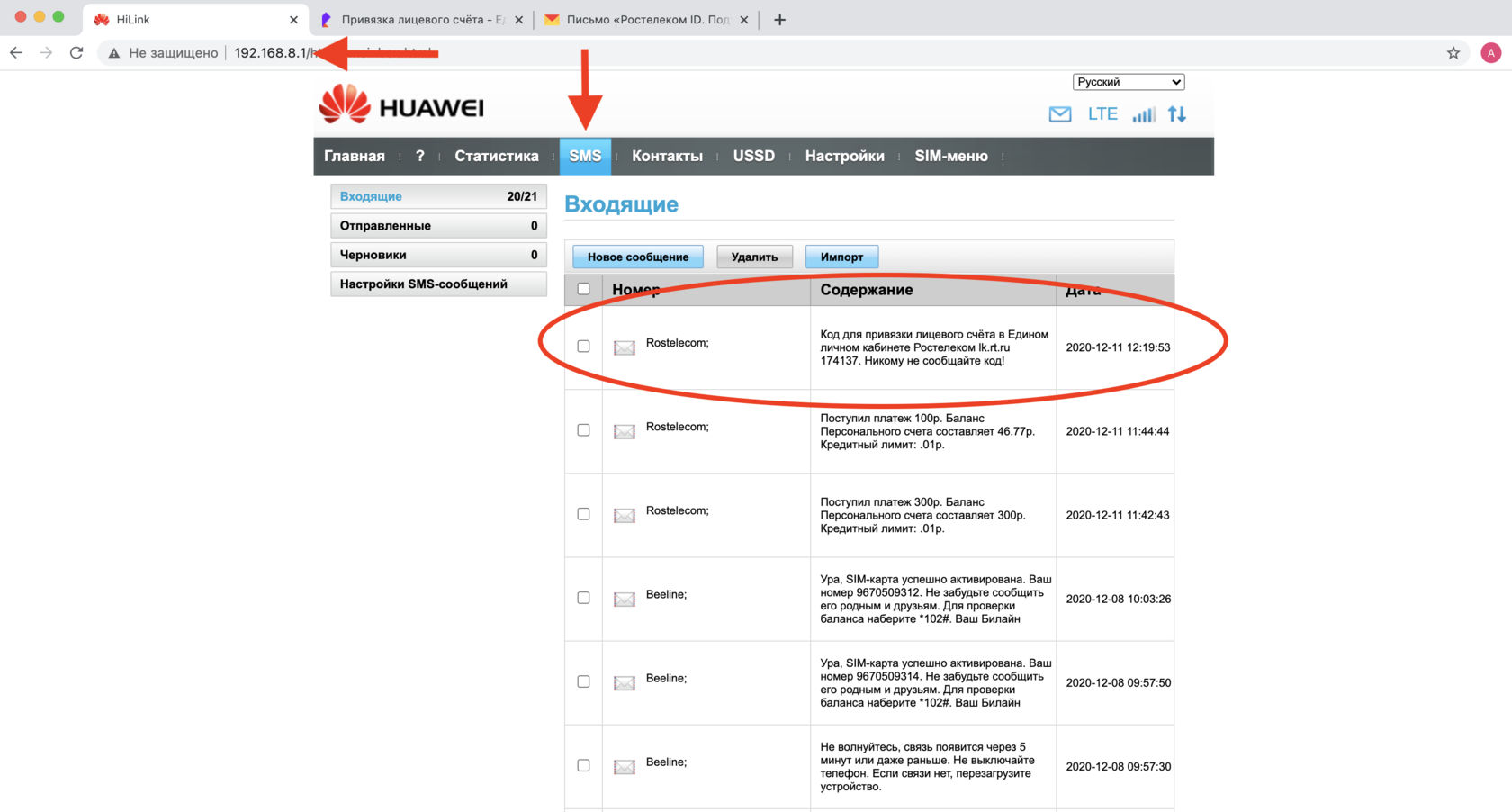Check the Beeline 'Не волнуйтесь' message checkbox
This screenshot has width=1512, height=812.
[x=583, y=764]
